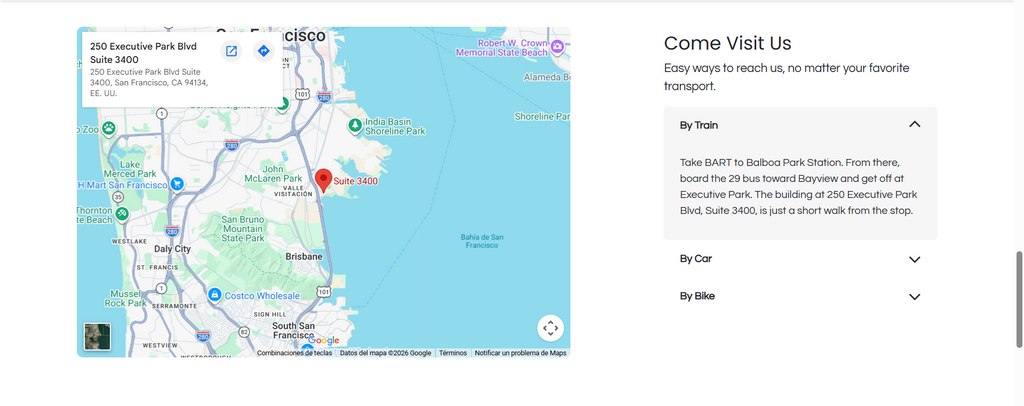Expand the By Car chevron

coord(915,259)
